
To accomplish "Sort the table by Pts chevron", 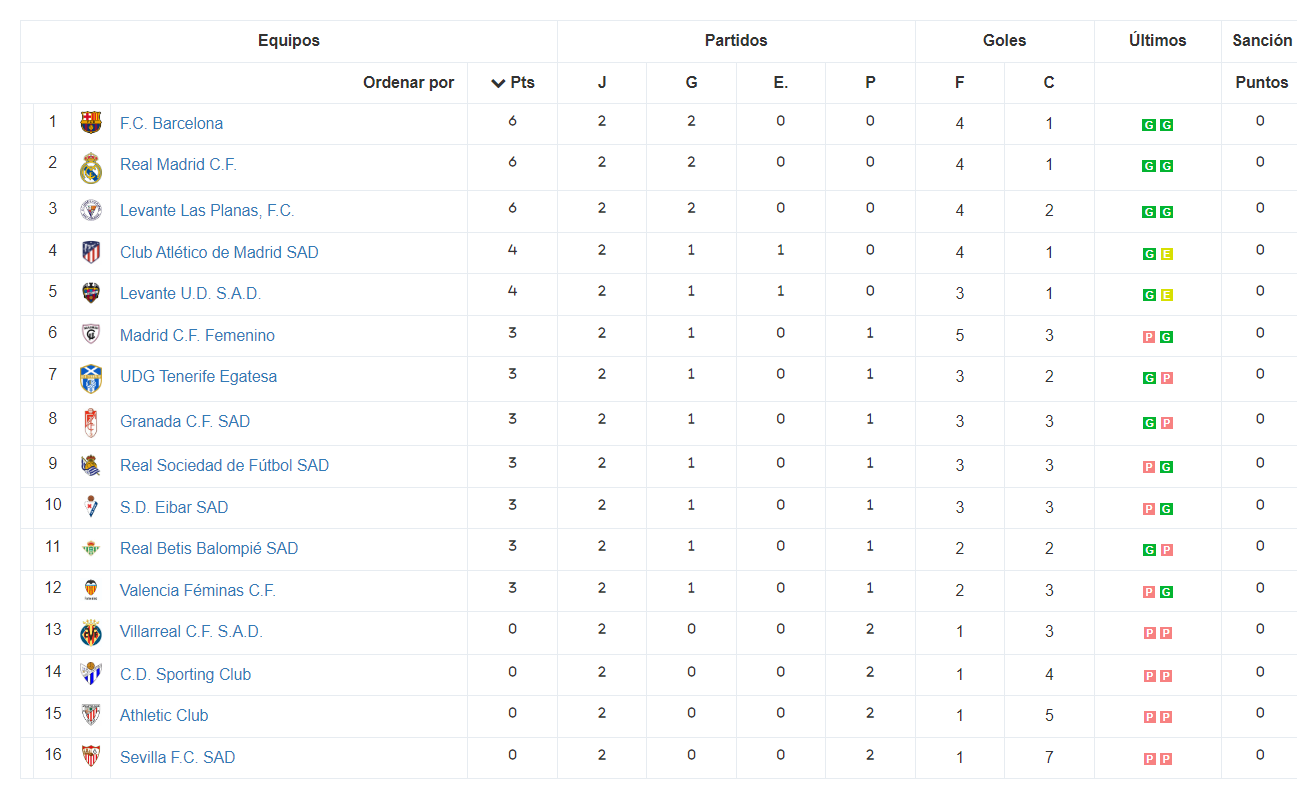I will point(498,83).
